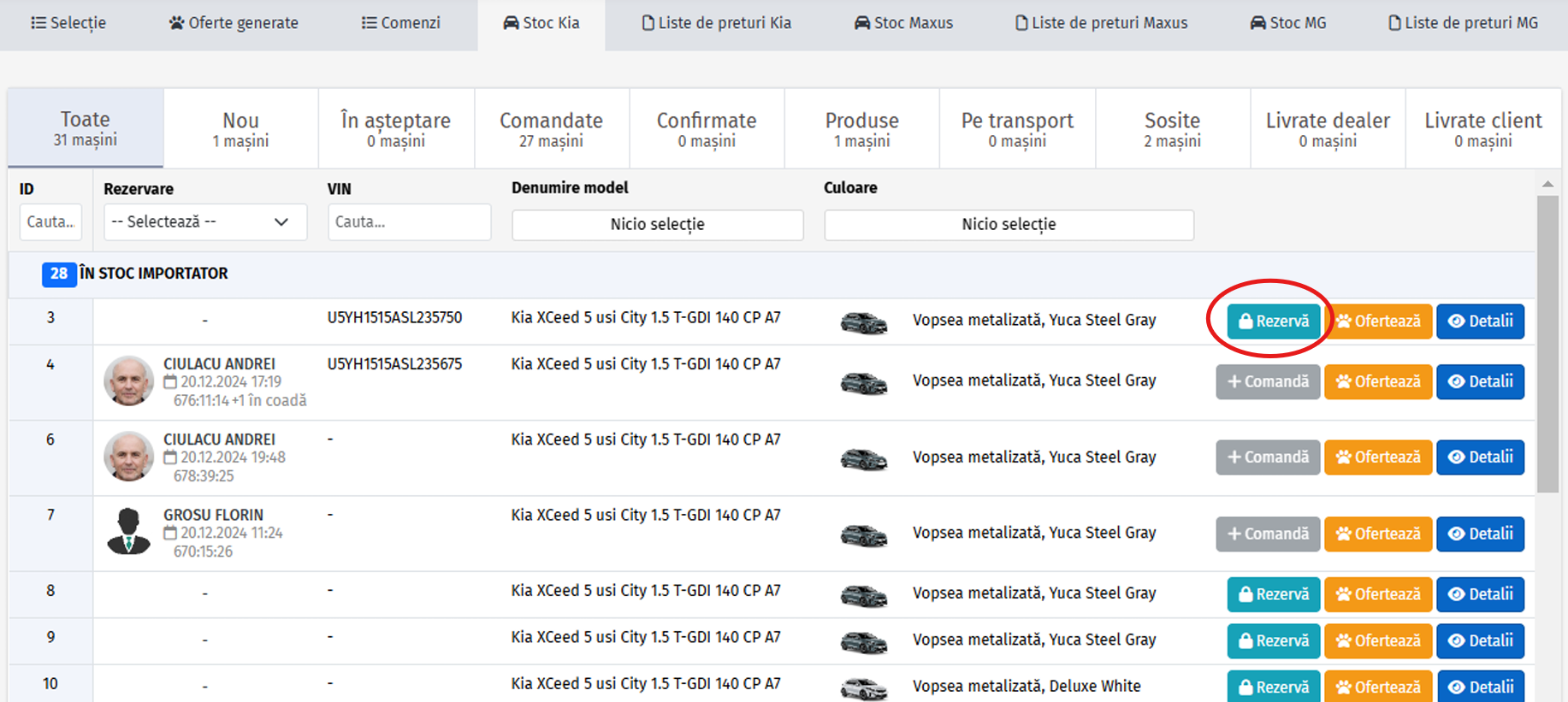Screen dimensions: 1568x702
Task: Click the white car thumbnail for ID 10
Action: [x=864, y=687]
